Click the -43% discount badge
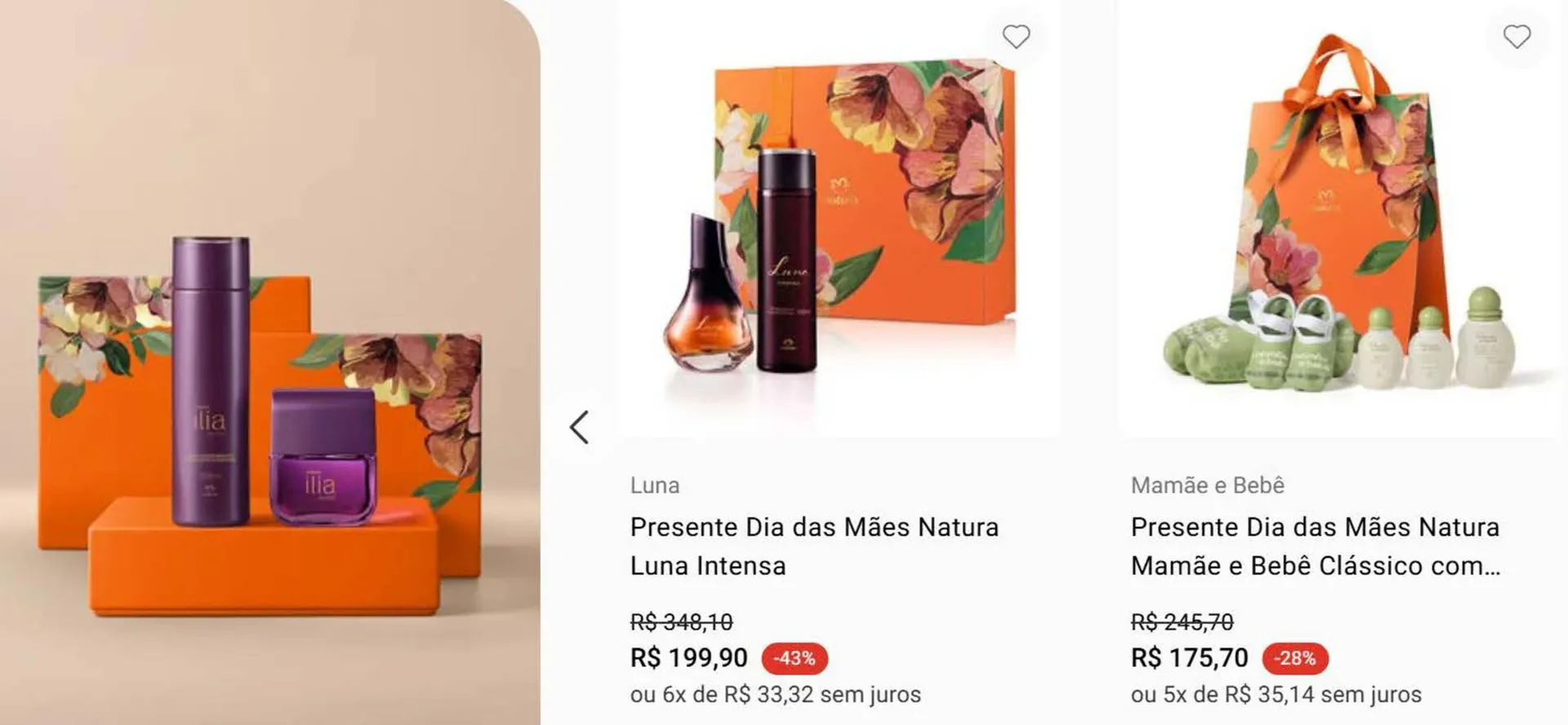Screen dimensions: 1568x725 point(794,658)
